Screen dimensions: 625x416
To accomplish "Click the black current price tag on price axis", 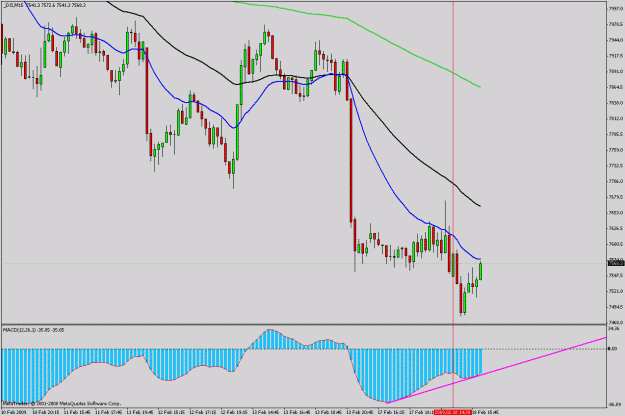I will click(615, 263).
